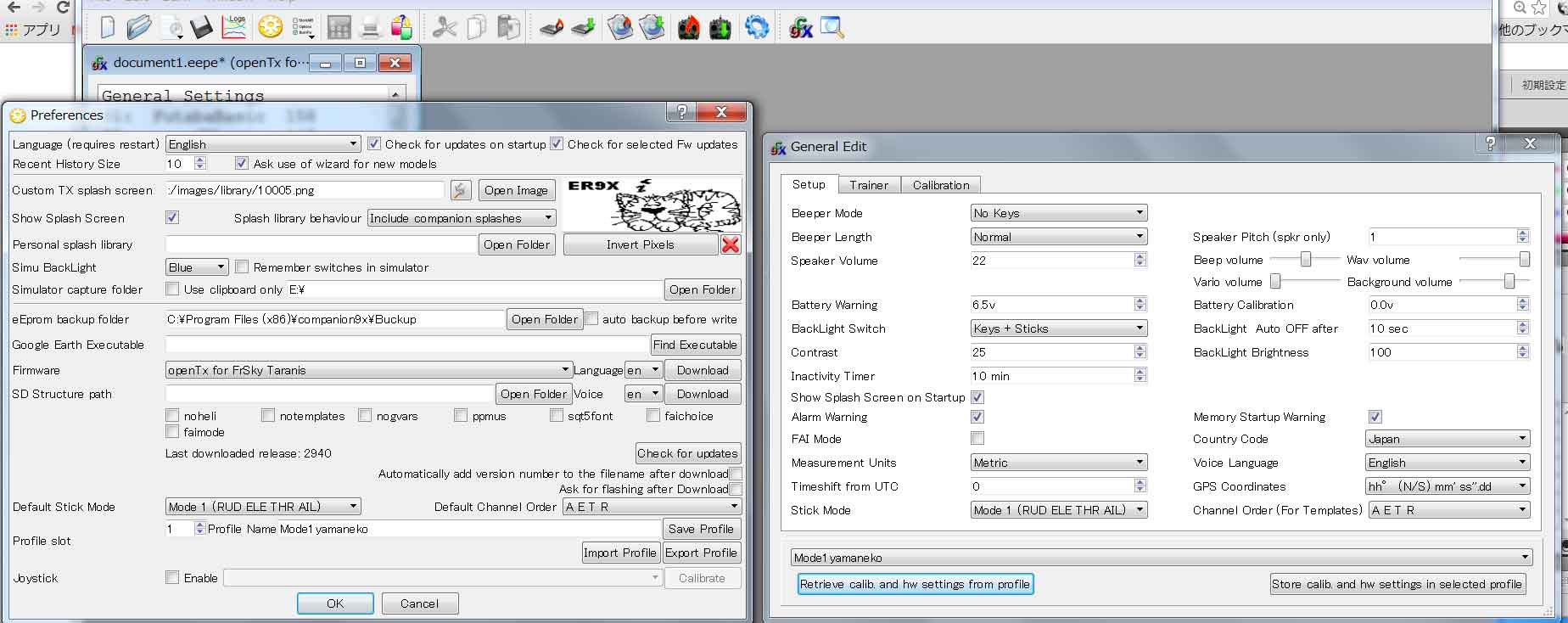Viewport: 1568px width, 623px height.
Task: Toggle Check for updates on startup
Action: pyautogui.click(x=374, y=144)
